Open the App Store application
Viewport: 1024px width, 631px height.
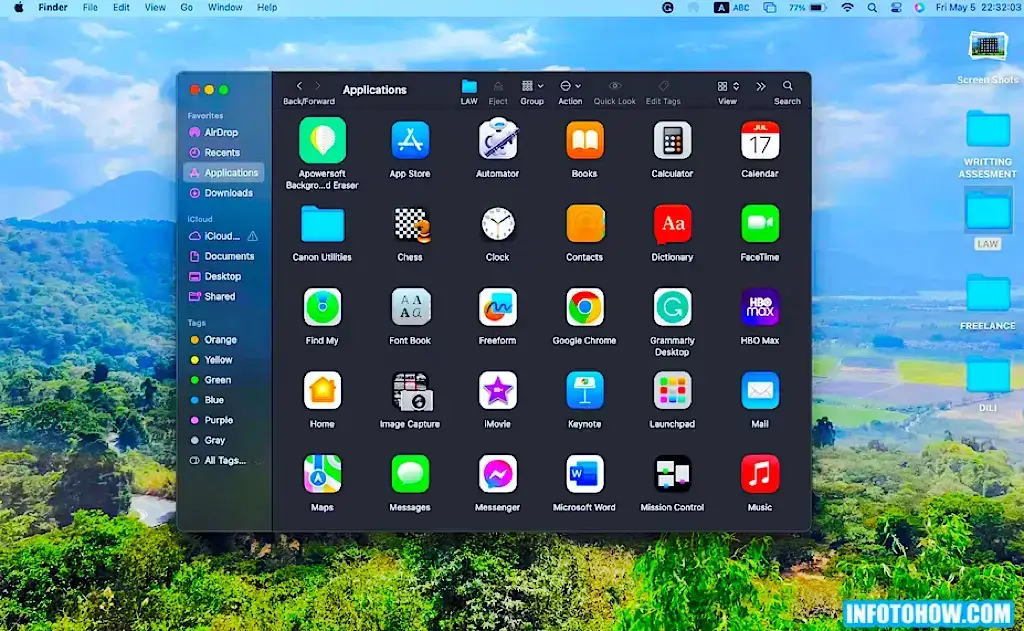tap(410, 140)
